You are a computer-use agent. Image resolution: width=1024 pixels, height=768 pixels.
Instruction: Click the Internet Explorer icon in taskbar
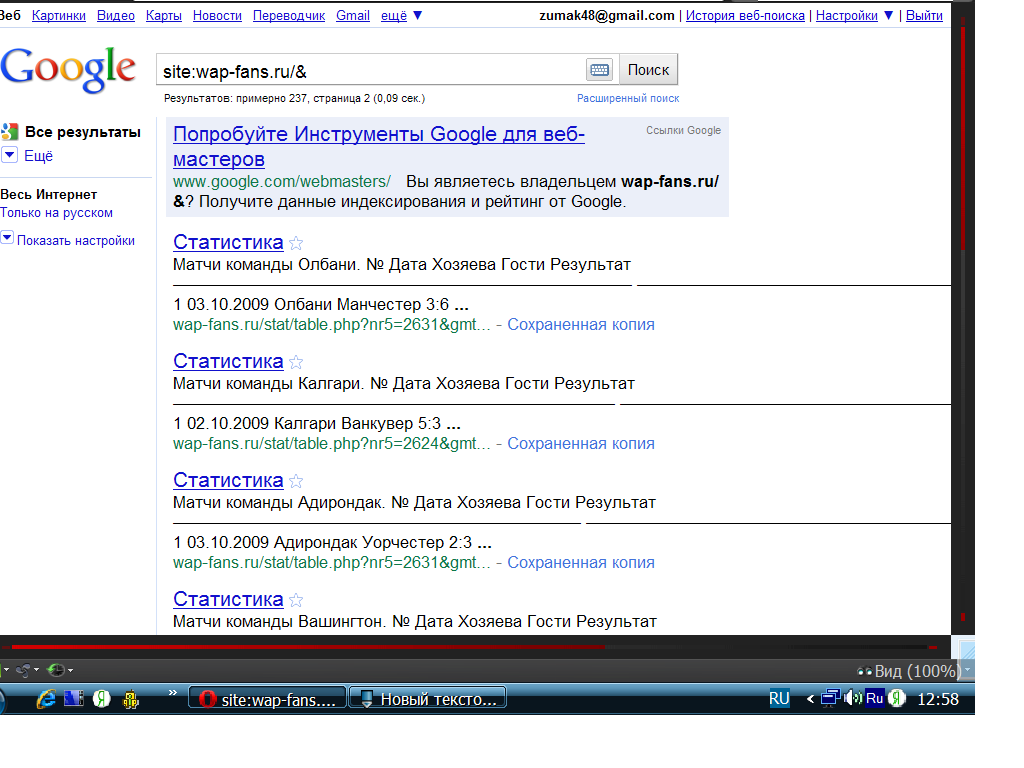point(46,699)
